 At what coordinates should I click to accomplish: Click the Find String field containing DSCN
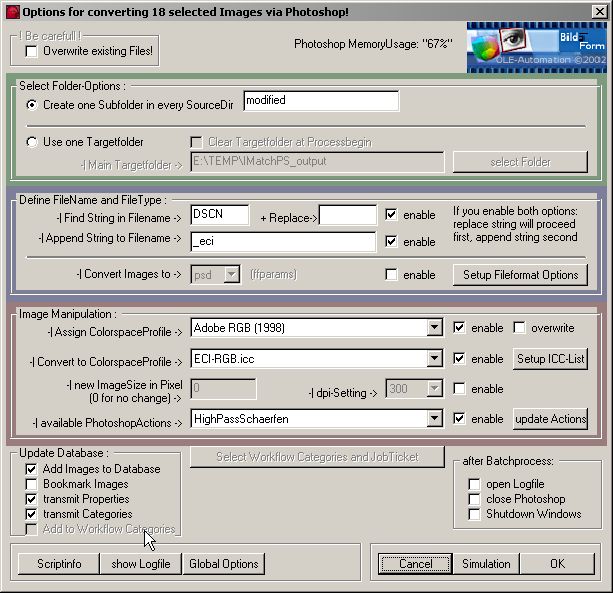point(219,215)
